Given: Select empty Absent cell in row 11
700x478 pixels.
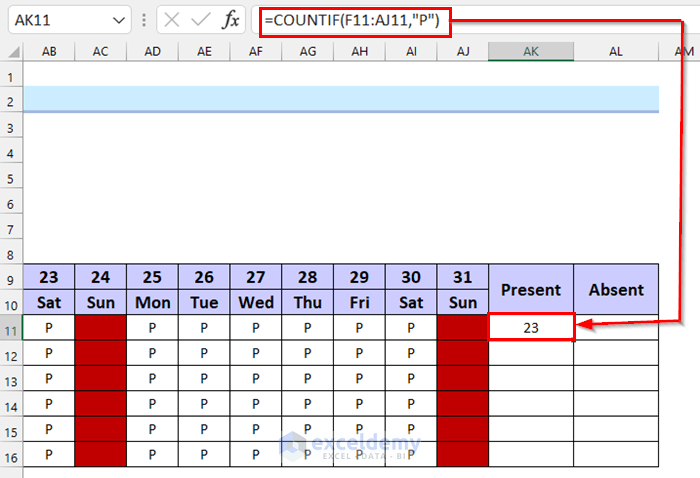Looking at the screenshot, I should point(616,328).
